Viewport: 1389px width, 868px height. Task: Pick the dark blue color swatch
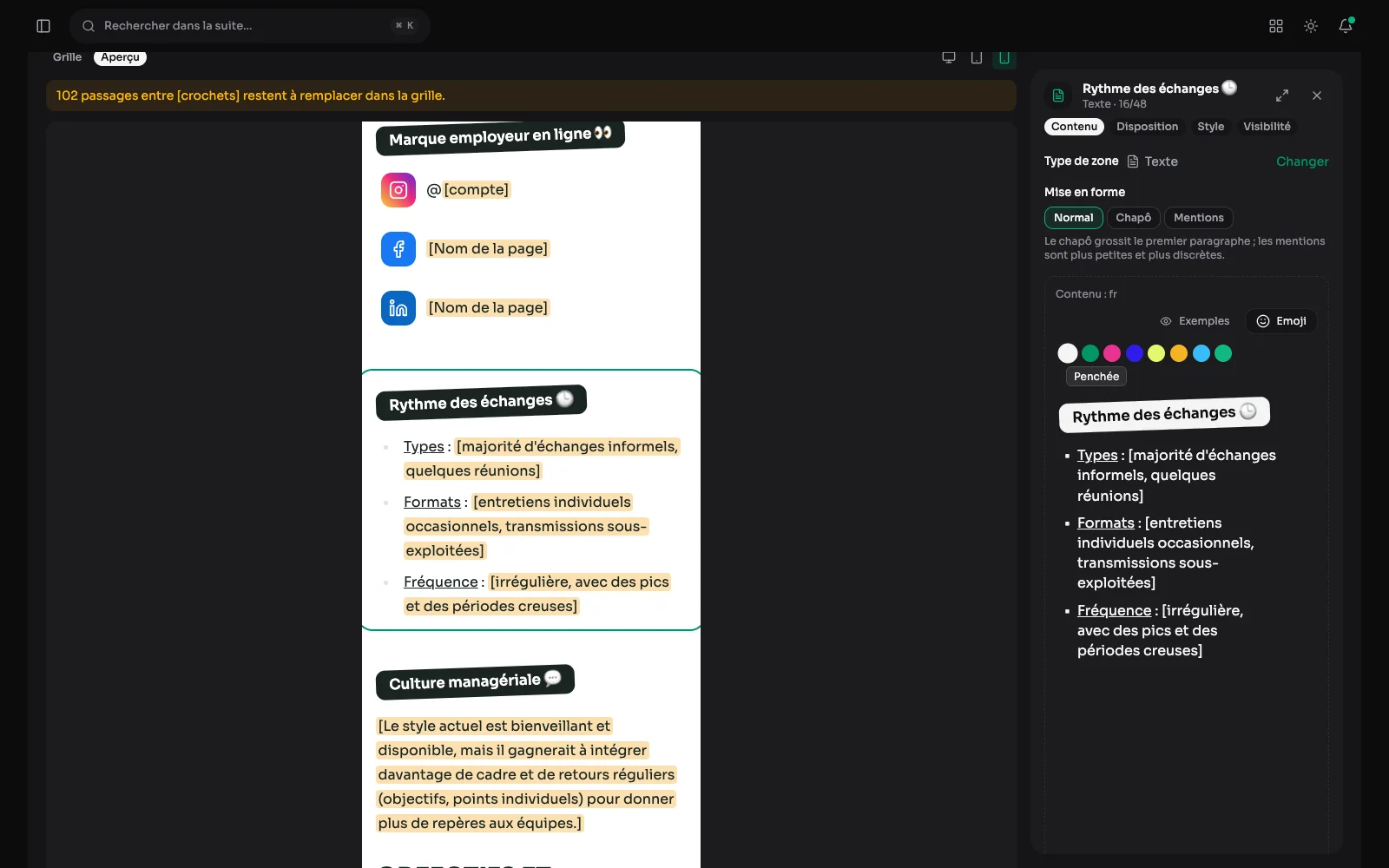[1135, 353]
